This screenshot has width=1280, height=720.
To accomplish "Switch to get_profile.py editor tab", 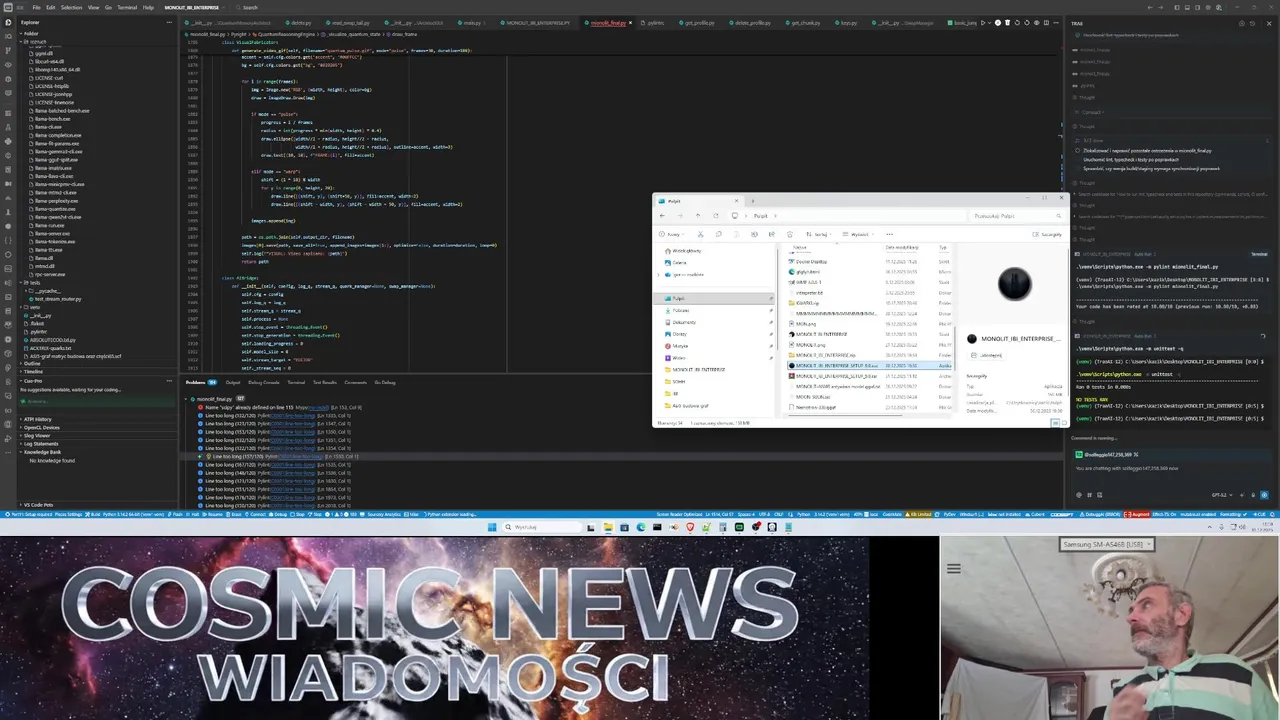I will click(700, 22).
